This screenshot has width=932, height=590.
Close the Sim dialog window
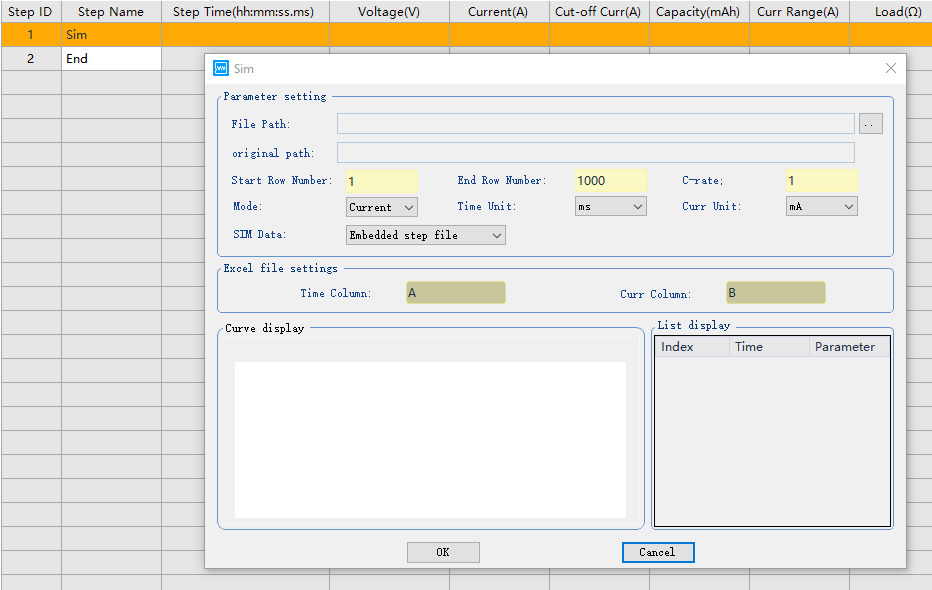click(x=890, y=68)
